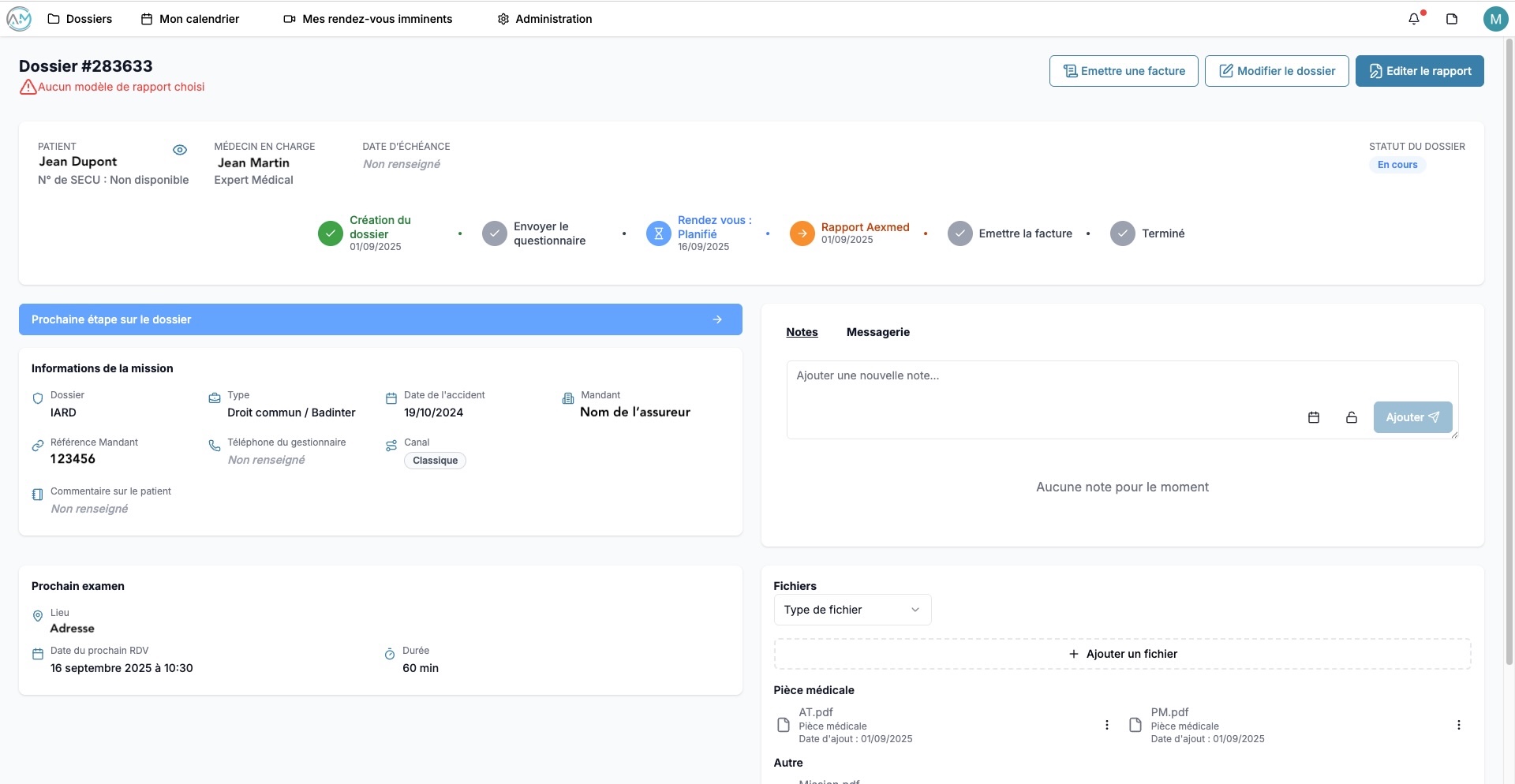Toggle the note privacy lock

(x=1352, y=417)
